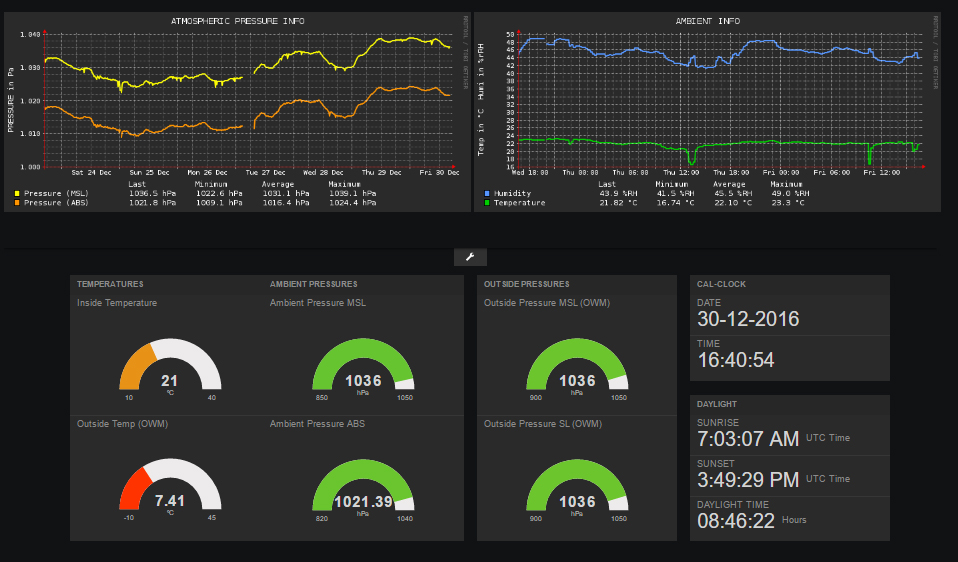Click the SUNSET field label
The image size is (958, 562).
click(715, 464)
